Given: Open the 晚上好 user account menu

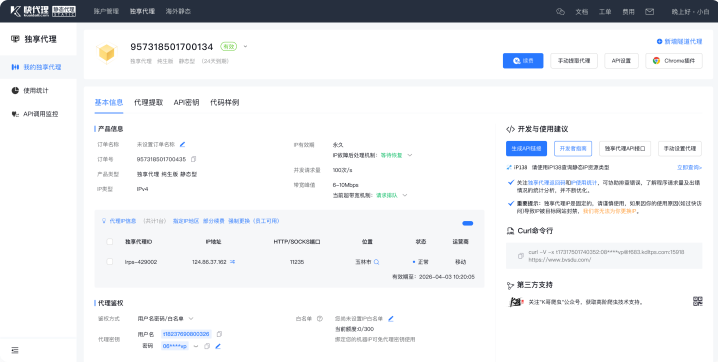Looking at the screenshot, I should click(690, 12).
